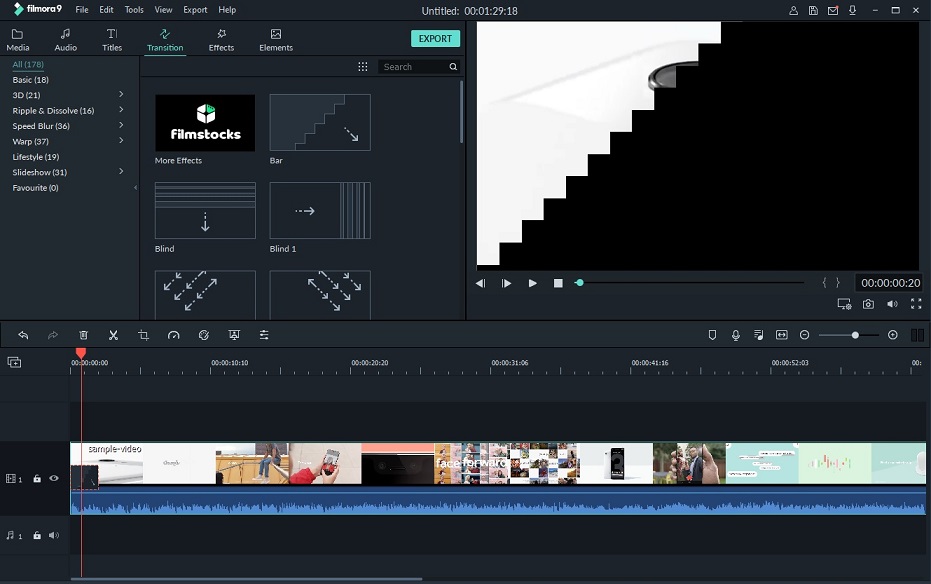Delete the selected clip with the trash icon
Viewport: 931px width, 584px height.
click(83, 335)
